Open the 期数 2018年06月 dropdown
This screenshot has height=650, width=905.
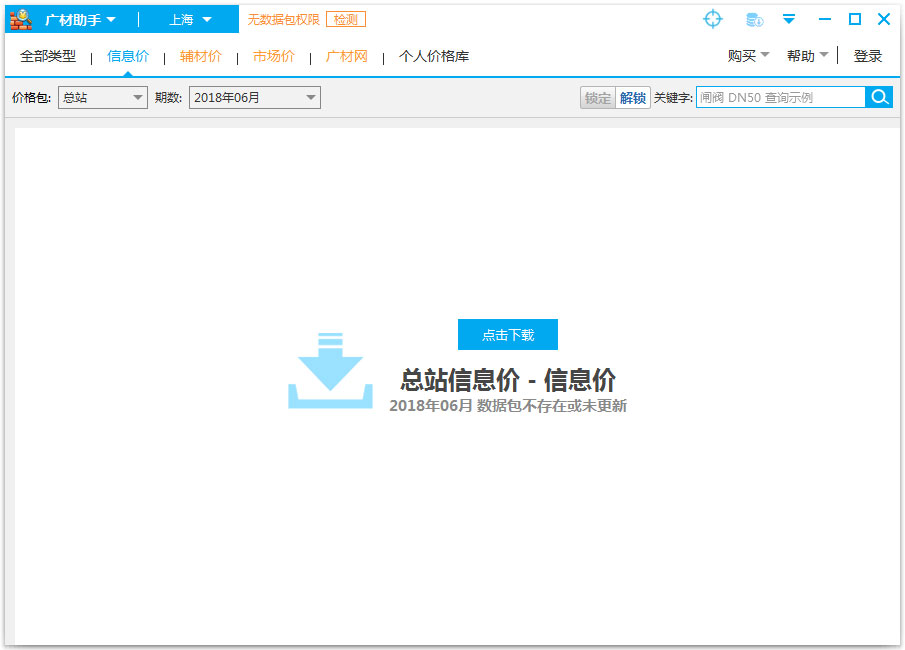tap(254, 97)
